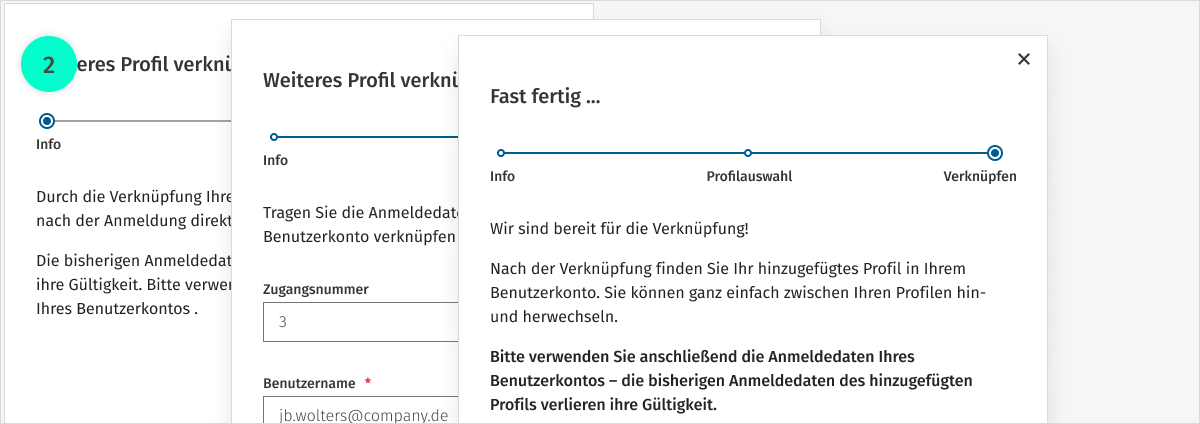Screen dimensions: 1200x424
Task: Click progress line between Profilauswahl and Verknüpfen
Action: pyautogui.click(x=870, y=153)
